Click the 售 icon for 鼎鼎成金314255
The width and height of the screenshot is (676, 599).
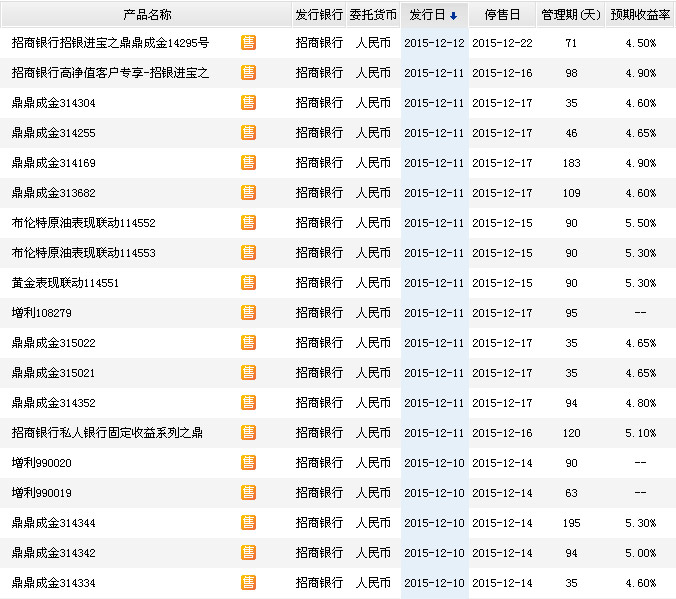(248, 133)
